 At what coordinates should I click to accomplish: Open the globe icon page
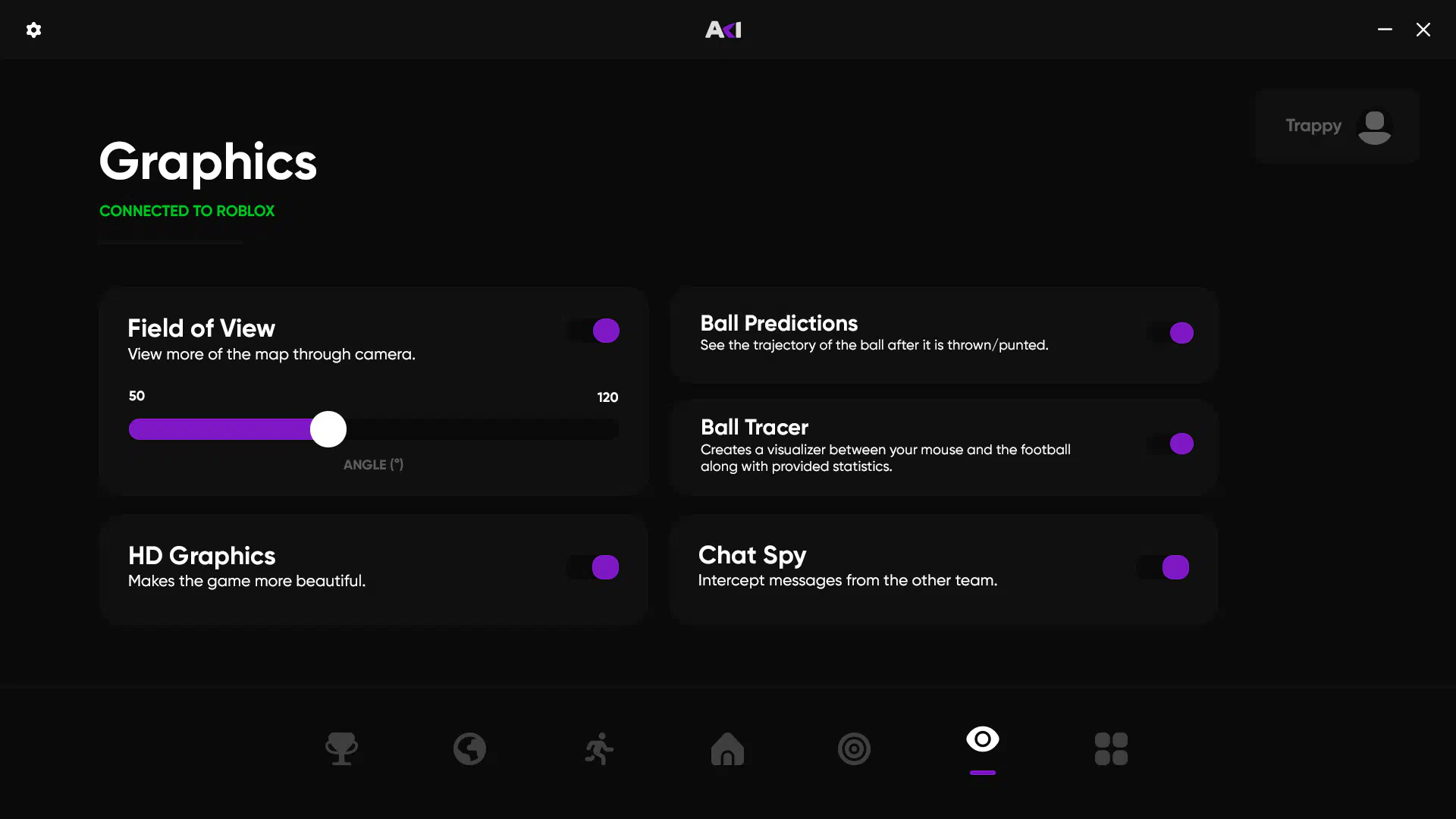(469, 748)
